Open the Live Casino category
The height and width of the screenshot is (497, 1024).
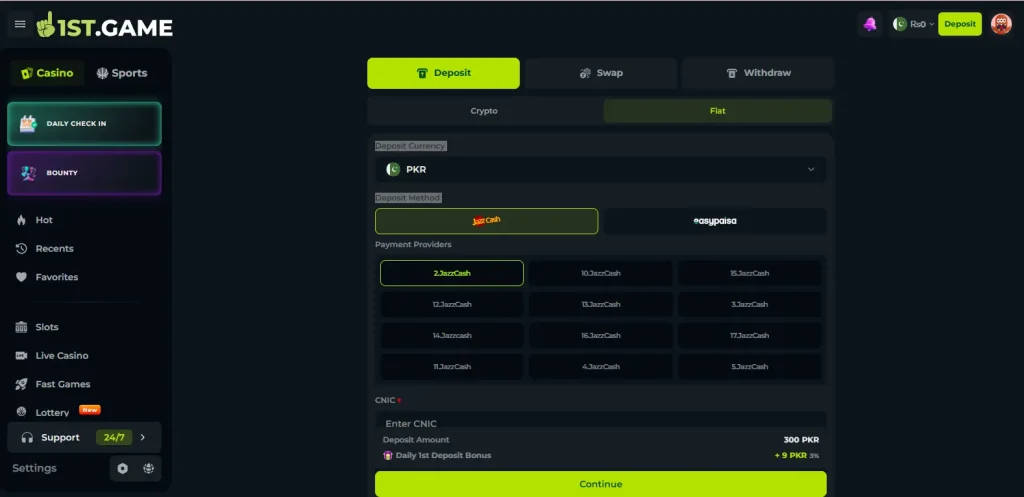(x=62, y=355)
